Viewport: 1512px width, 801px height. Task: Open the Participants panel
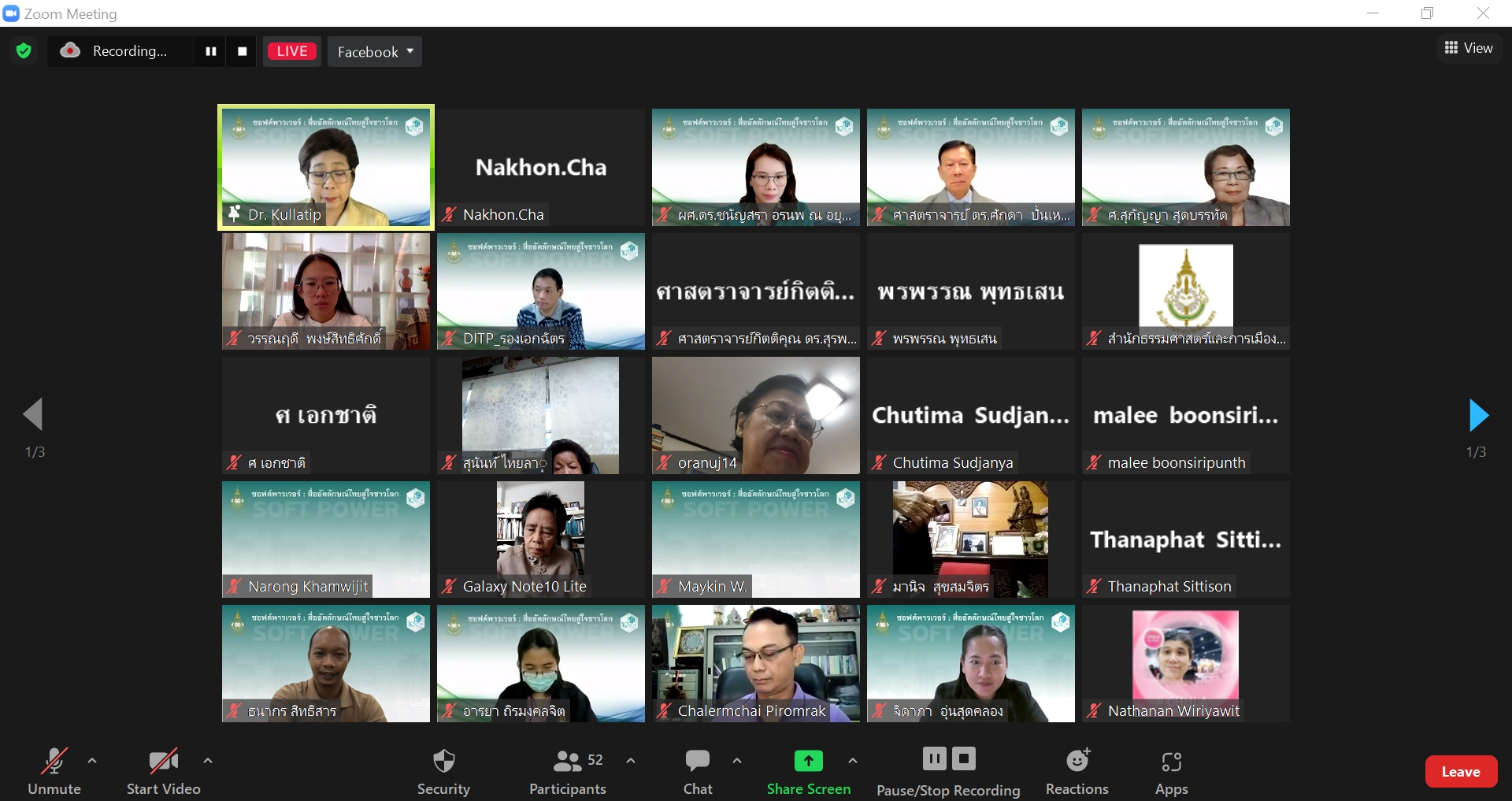pos(568,771)
